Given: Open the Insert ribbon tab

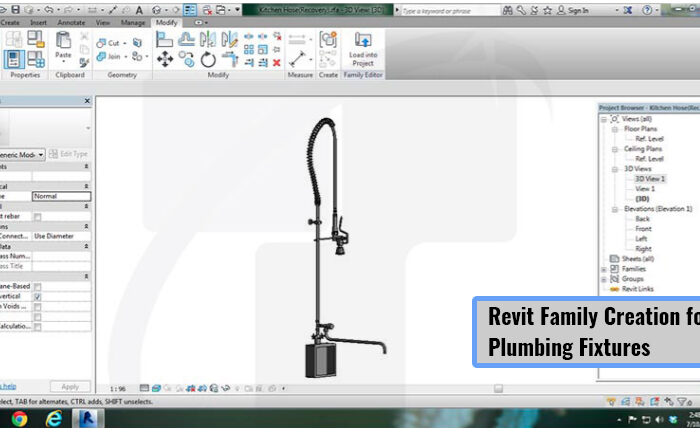Looking at the screenshot, I should tap(38, 22).
